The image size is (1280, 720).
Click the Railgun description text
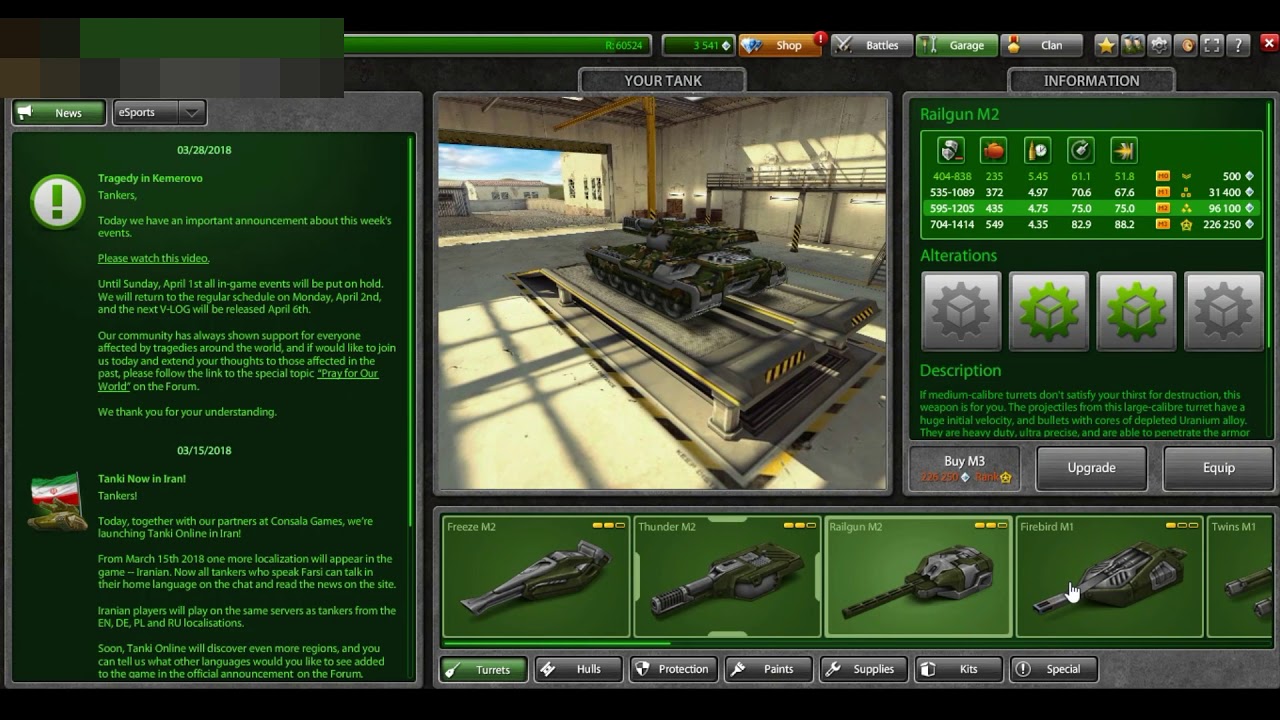tap(1086, 413)
